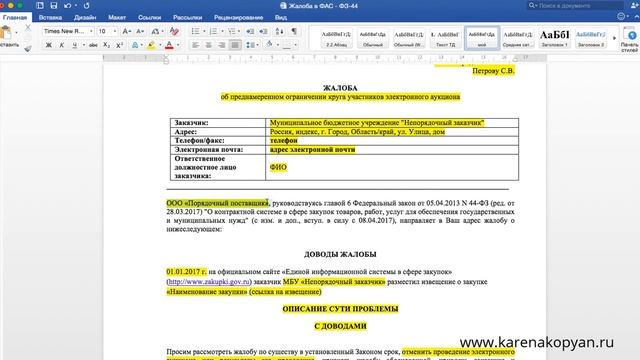Apply red font color
The height and width of the screenshot is (360, 640).
(x=169, y=45)
